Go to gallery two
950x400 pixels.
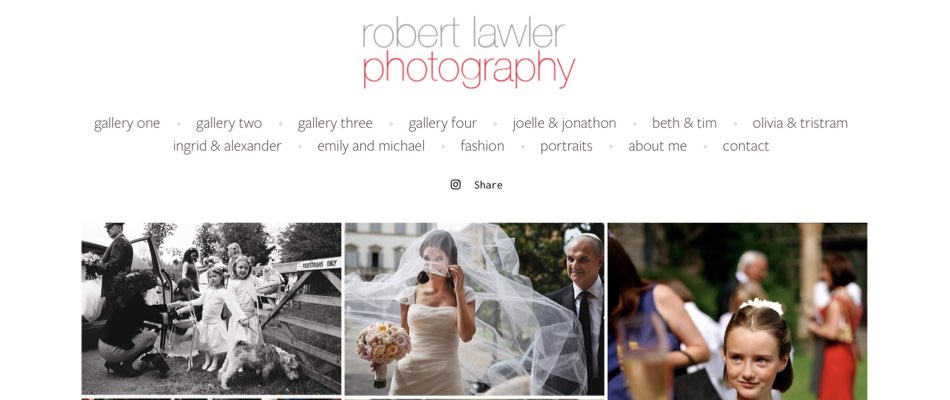pyautogui.click(x=228, y=123)
